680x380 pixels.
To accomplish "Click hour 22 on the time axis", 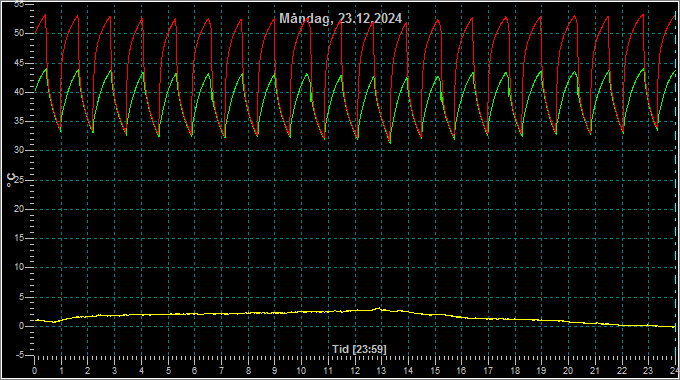I will pos(622,371).
